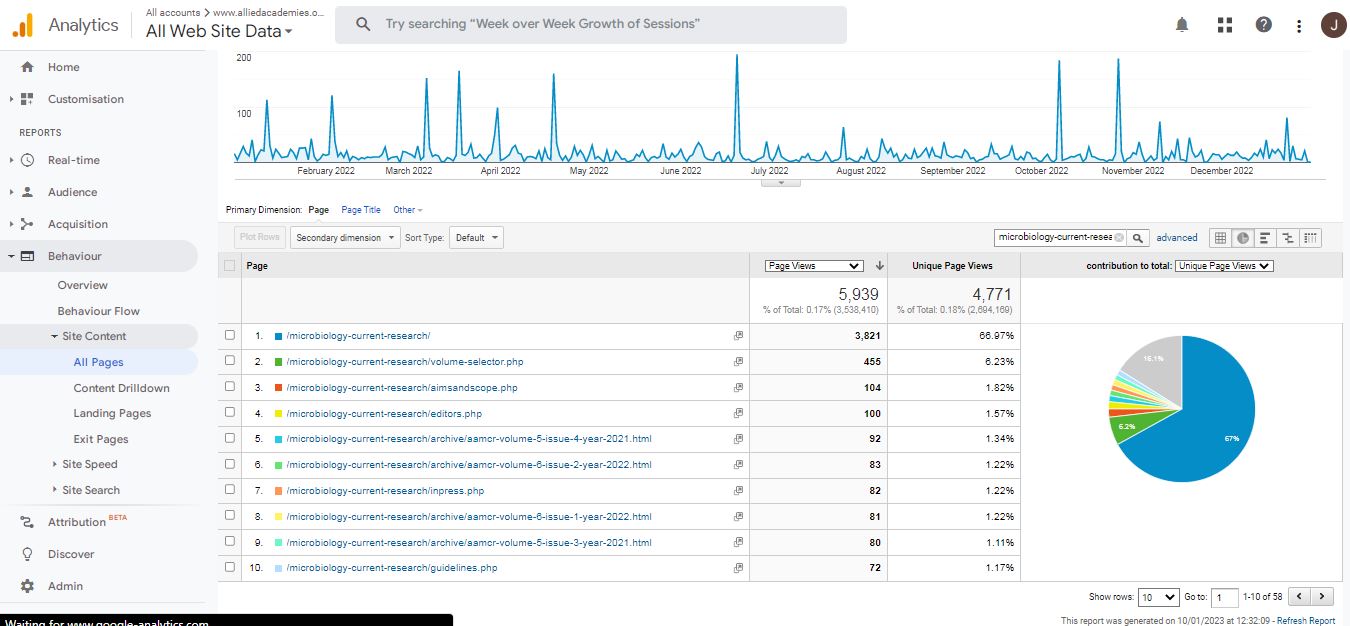Open the notifications bell
This screenshot has width=1350, height=626.
pos(1182,25)
